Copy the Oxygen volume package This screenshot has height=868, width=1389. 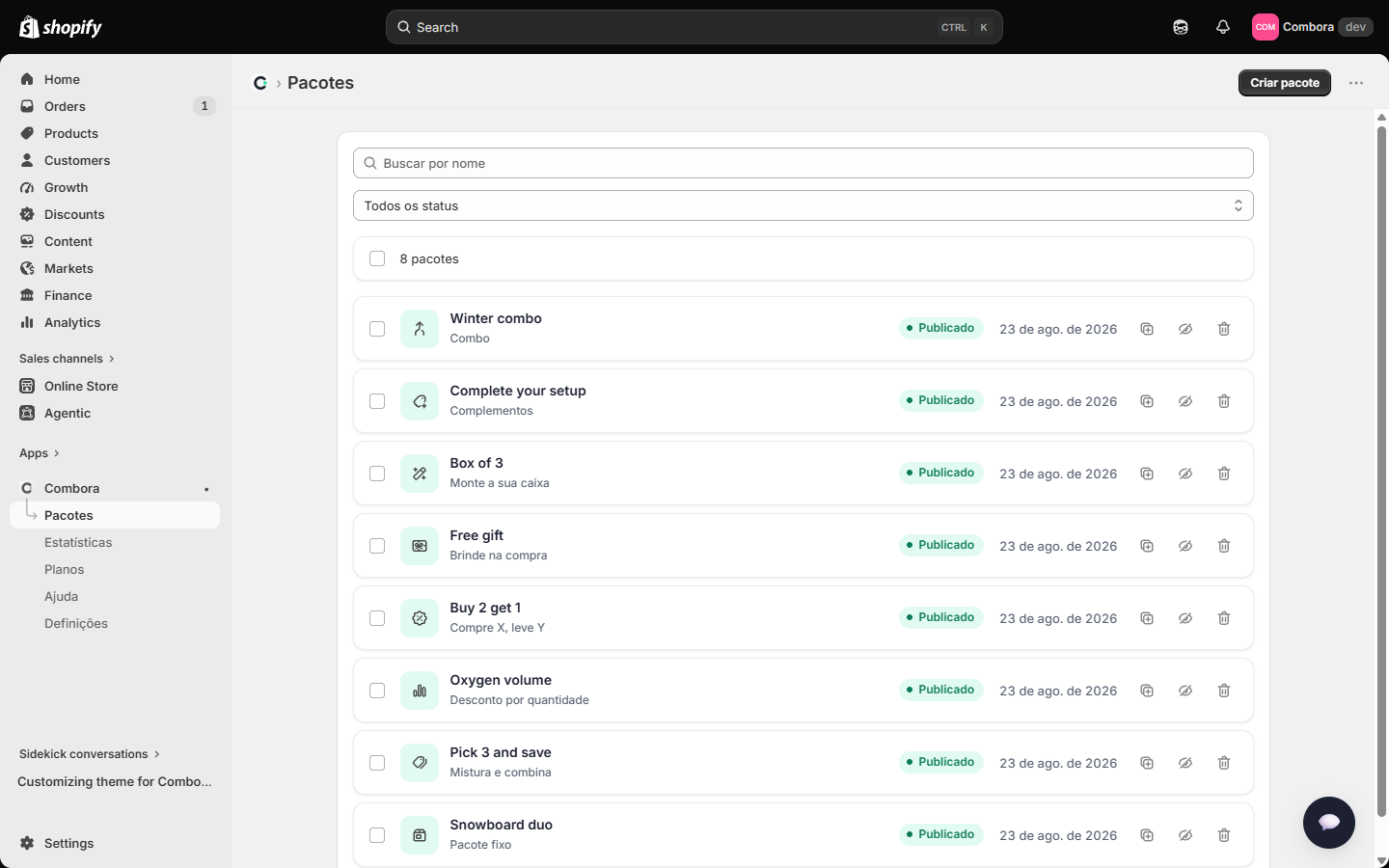pyautogui.click(x=1147, y=691)
